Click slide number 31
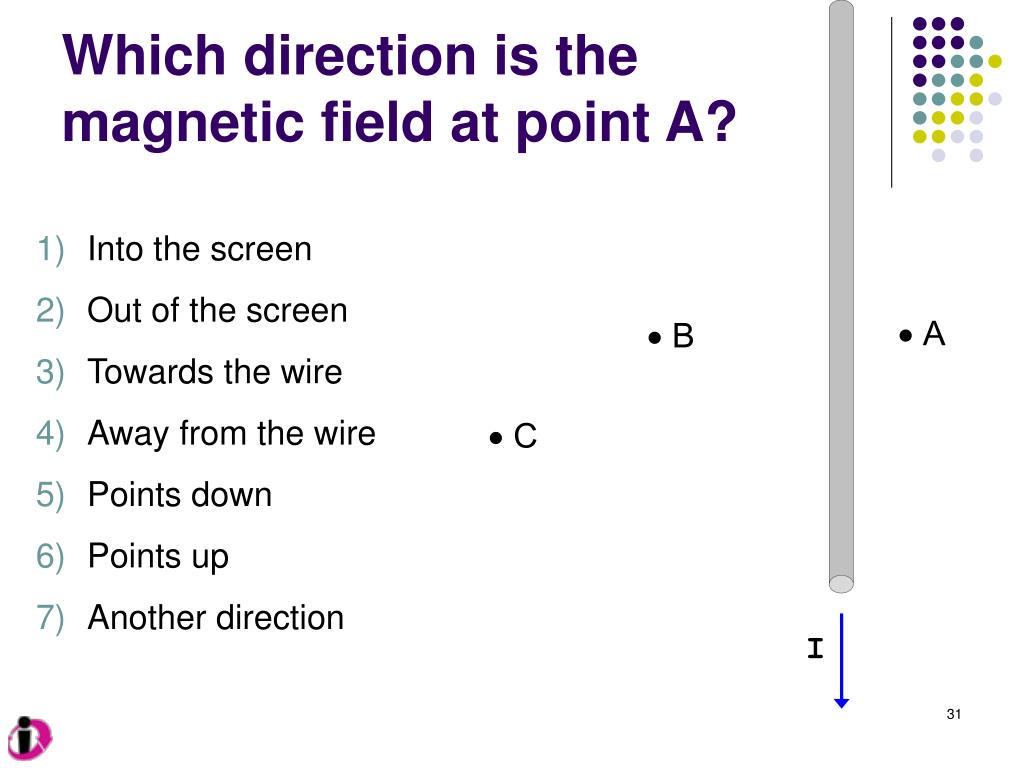The height and width of the screenshot is (768, 1024). coord(953,714)
